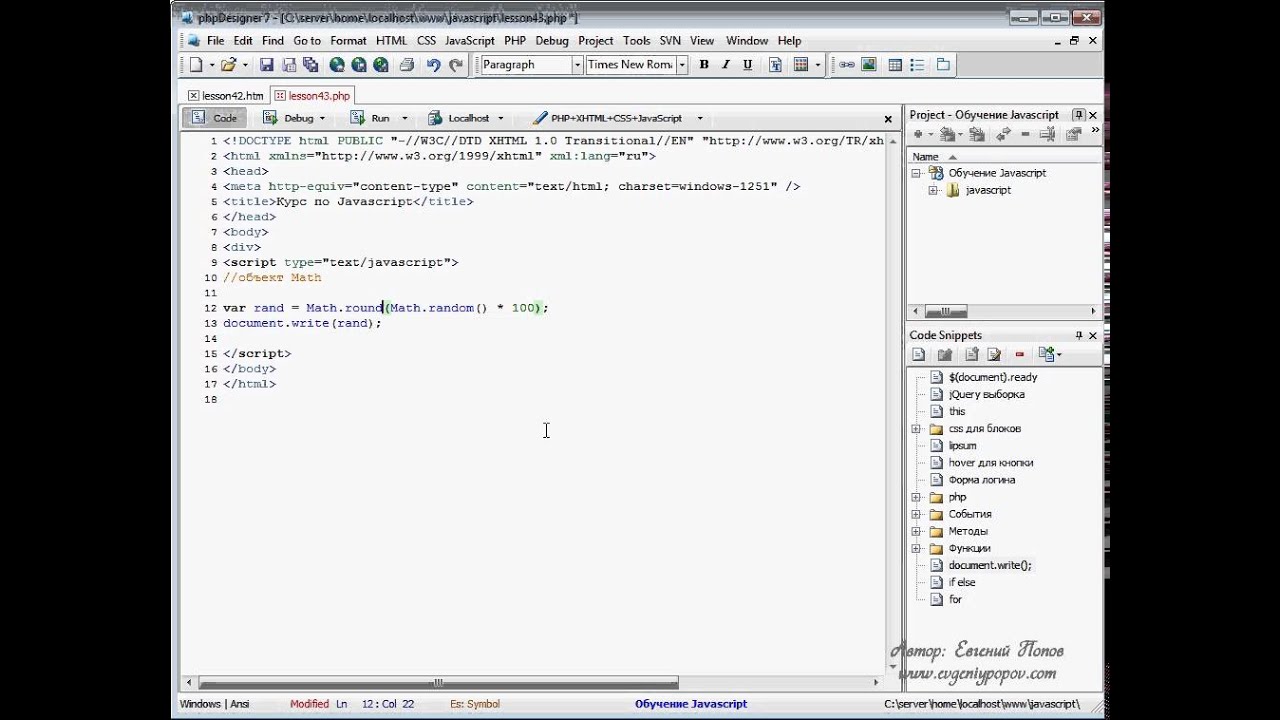The image size is (1280, 720).
Task: Click the edit snippet pencil icon
Action: tap(994, 354)
